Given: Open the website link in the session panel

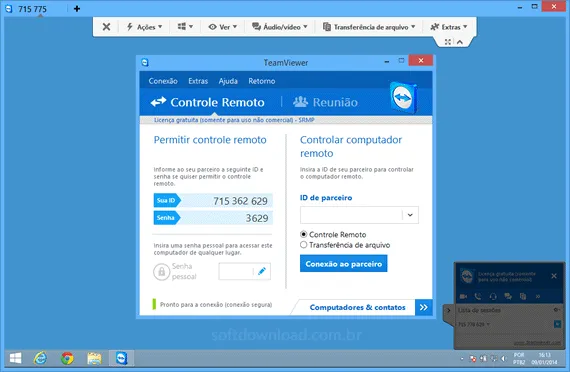Looking at the screenshot, I should point(537,343).
